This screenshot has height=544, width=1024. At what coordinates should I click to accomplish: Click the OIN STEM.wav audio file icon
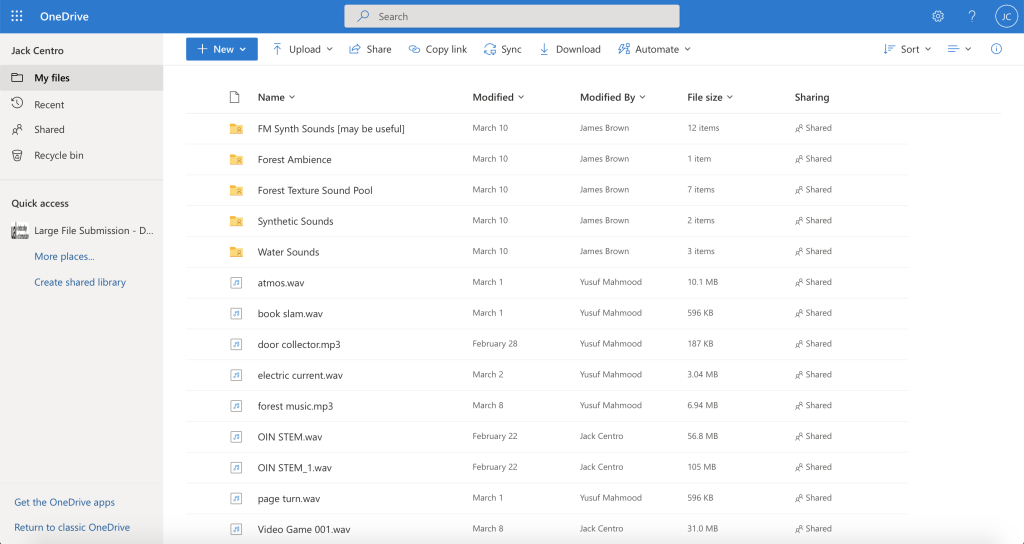(236, 436)
